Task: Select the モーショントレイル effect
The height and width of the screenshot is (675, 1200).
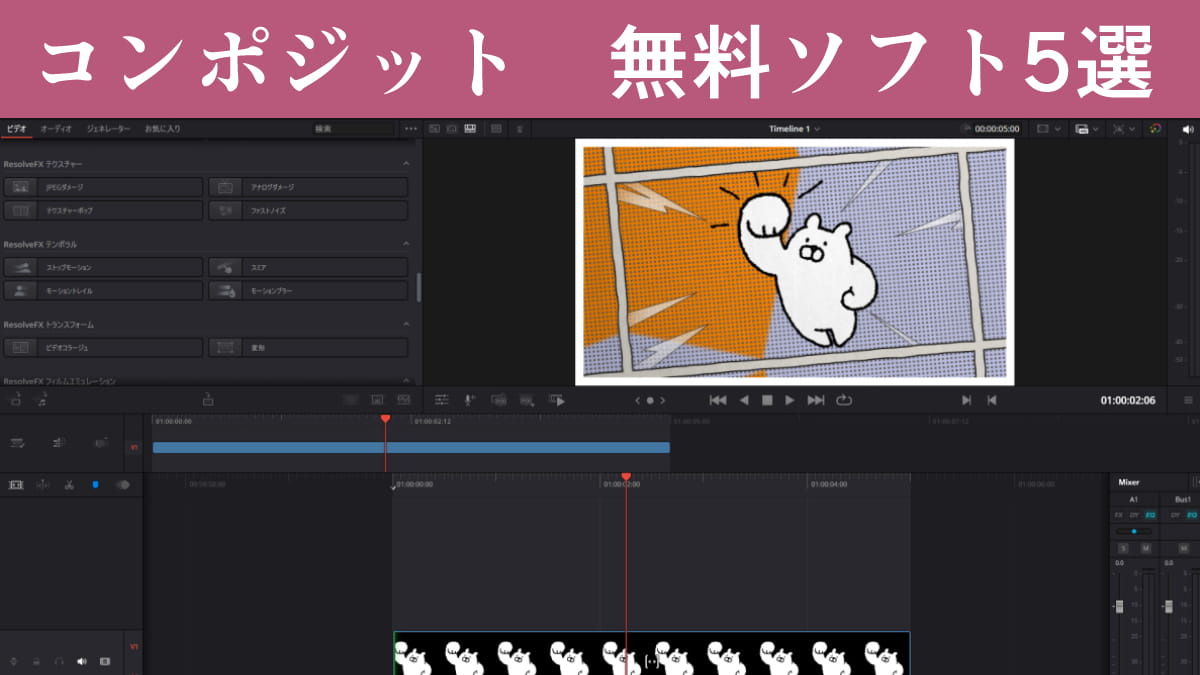Action: (104, 291)
